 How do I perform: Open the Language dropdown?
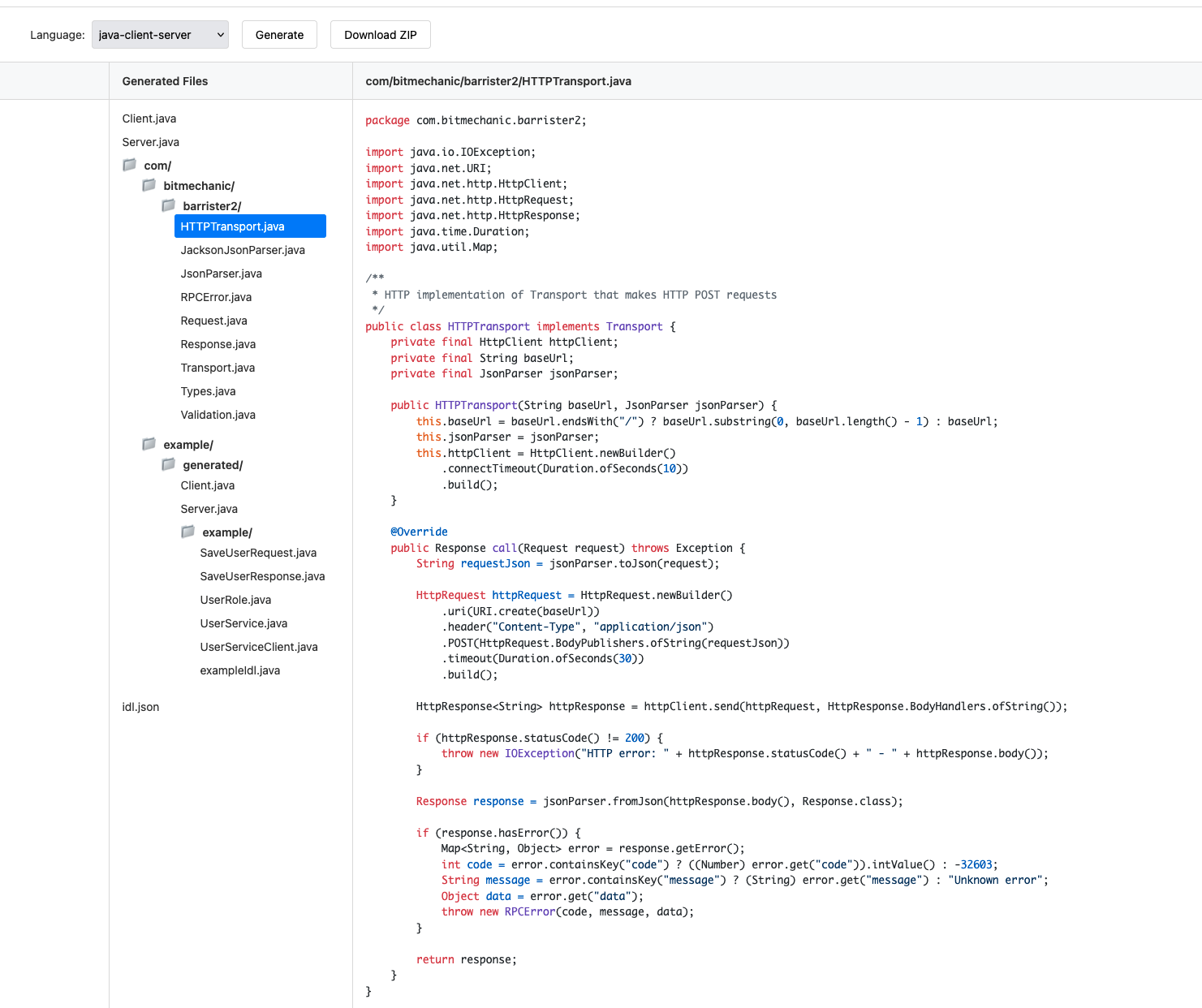pyautogui.click(x=160, y=34)
